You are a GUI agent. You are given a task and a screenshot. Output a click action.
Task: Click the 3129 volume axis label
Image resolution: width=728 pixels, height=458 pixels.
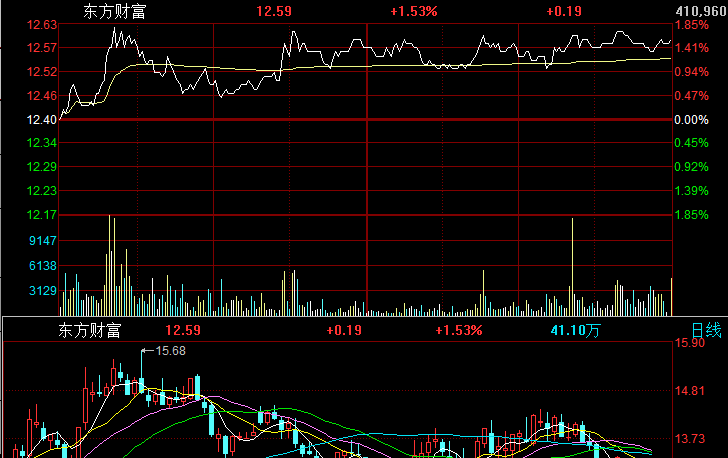pyautogui.click(x=43, y=291)
